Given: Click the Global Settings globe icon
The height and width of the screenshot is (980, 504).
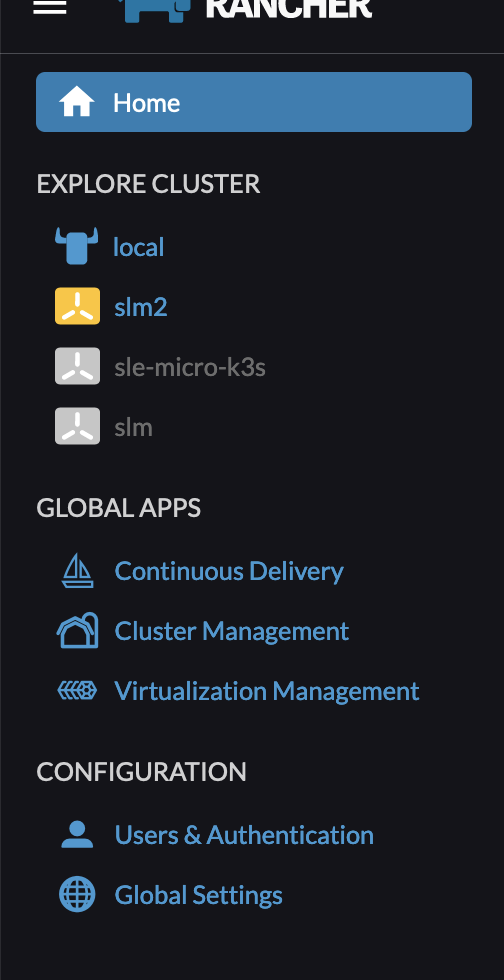Looking at the screenshot, I should [x=78, y=894].
